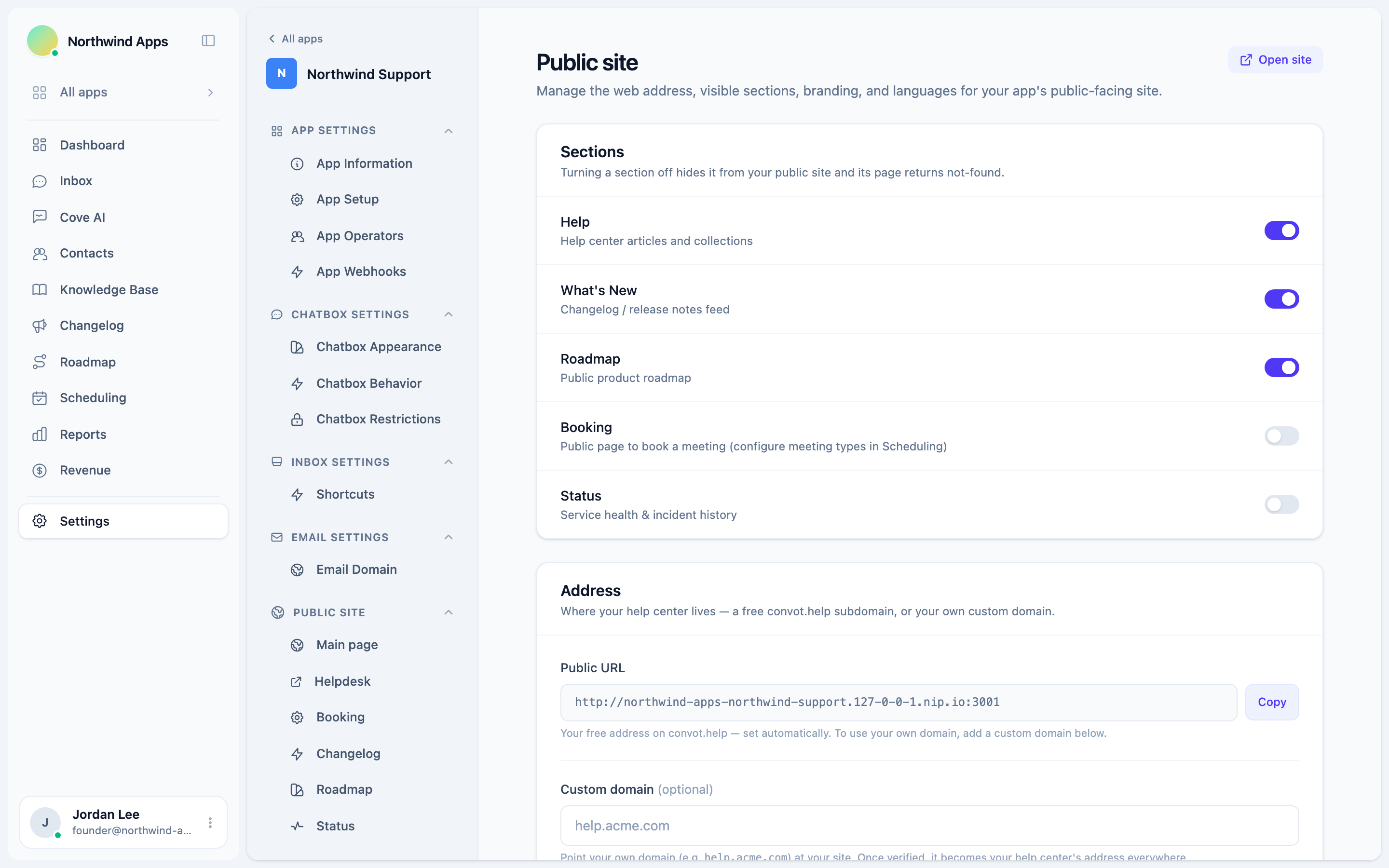Click the Revenue dollar icon
Screen dimensions: 1389x868
click(x=40, y=470)
